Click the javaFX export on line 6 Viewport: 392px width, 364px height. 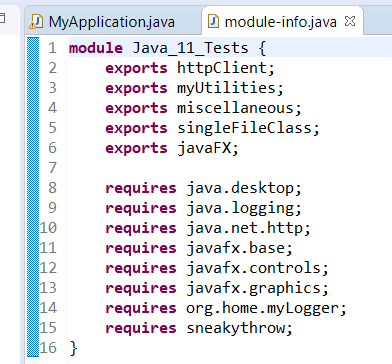click(204, 148)
